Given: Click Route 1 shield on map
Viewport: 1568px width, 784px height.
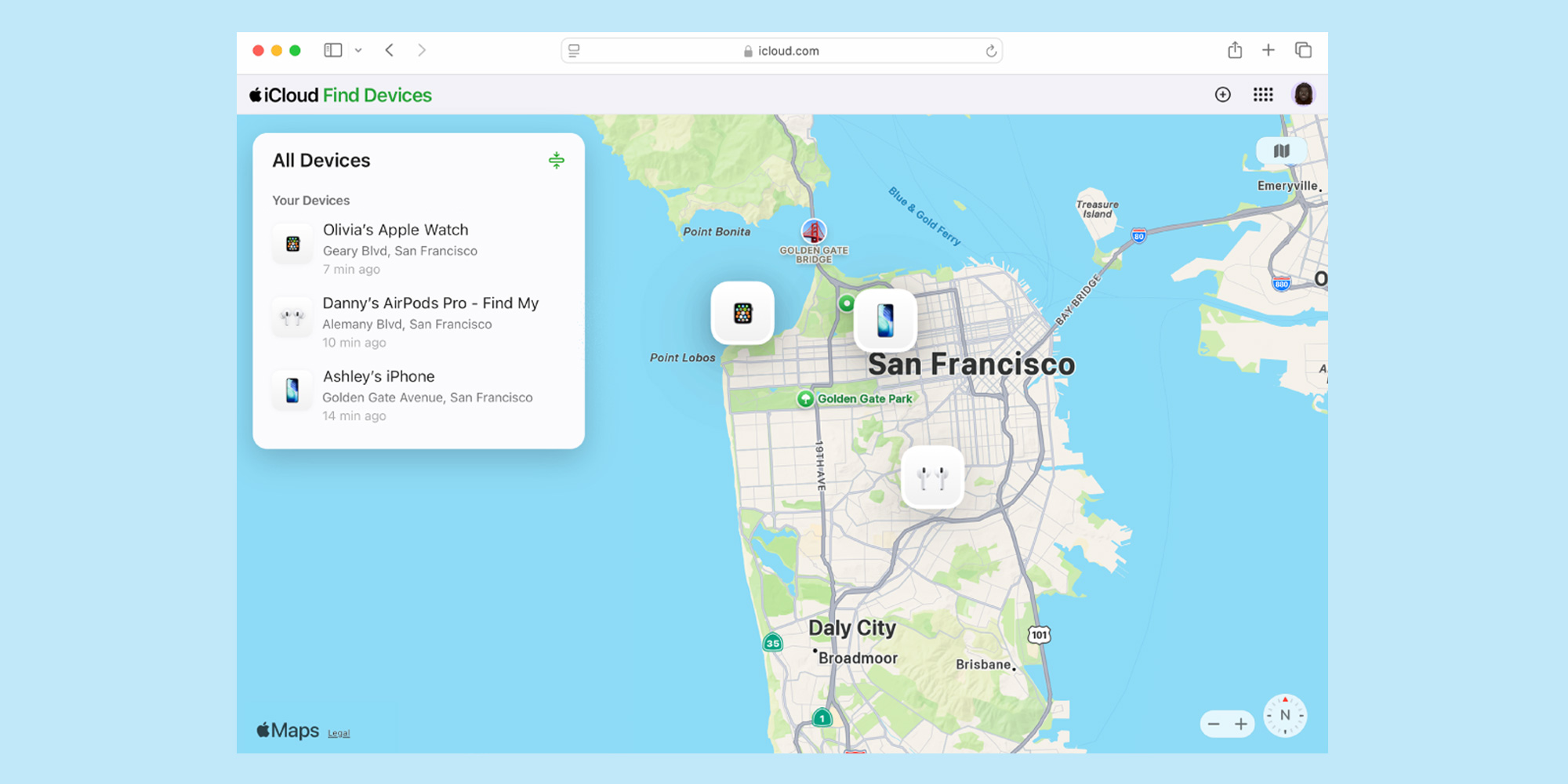Looking at the screenshot, I should (822, 717).
